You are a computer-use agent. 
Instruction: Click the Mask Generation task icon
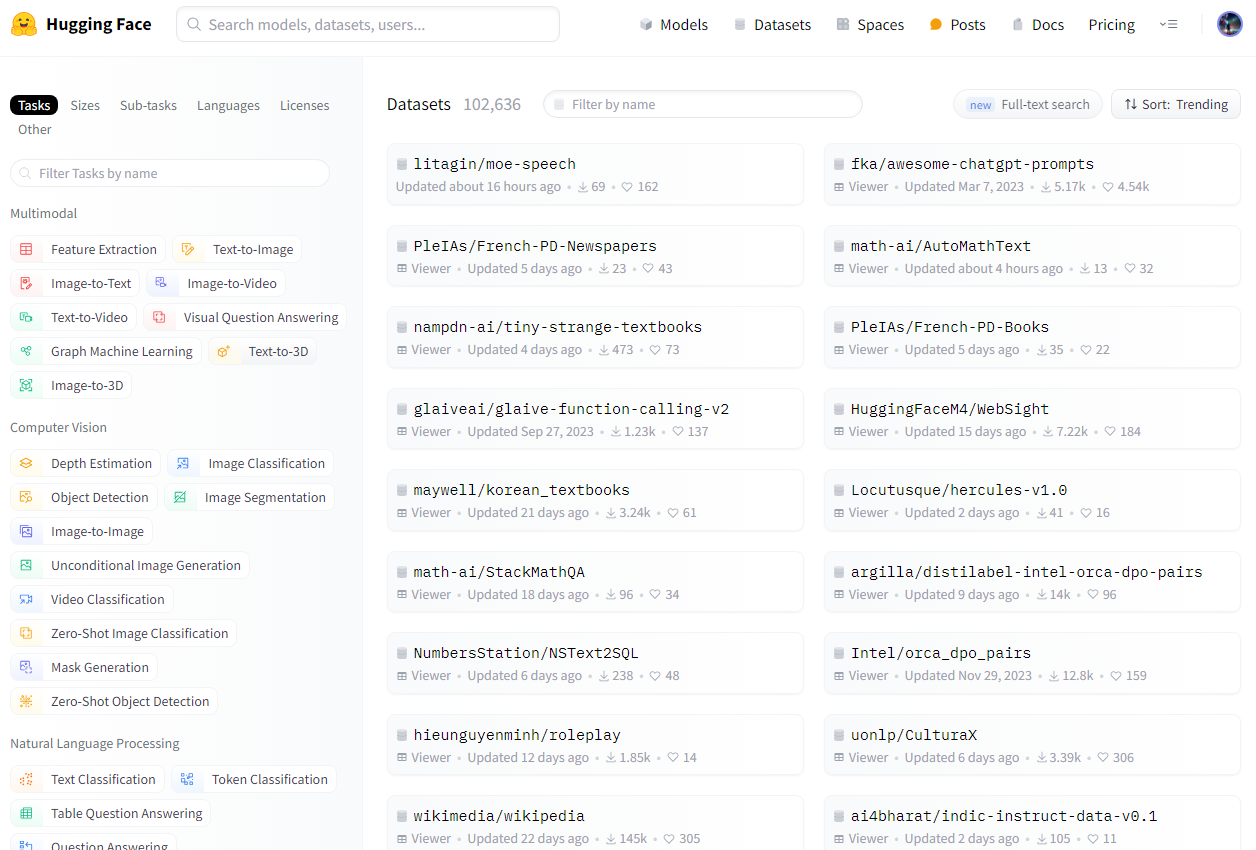(27, 668)
